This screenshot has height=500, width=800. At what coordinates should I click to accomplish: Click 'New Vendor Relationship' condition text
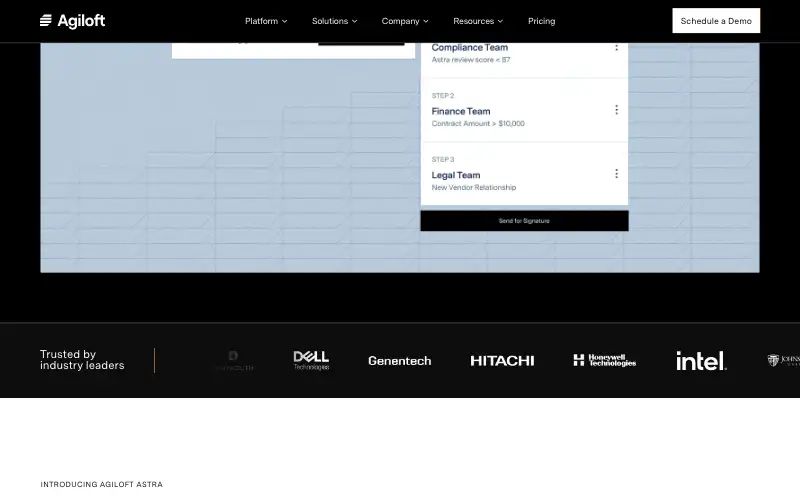[x=473, y=188]
